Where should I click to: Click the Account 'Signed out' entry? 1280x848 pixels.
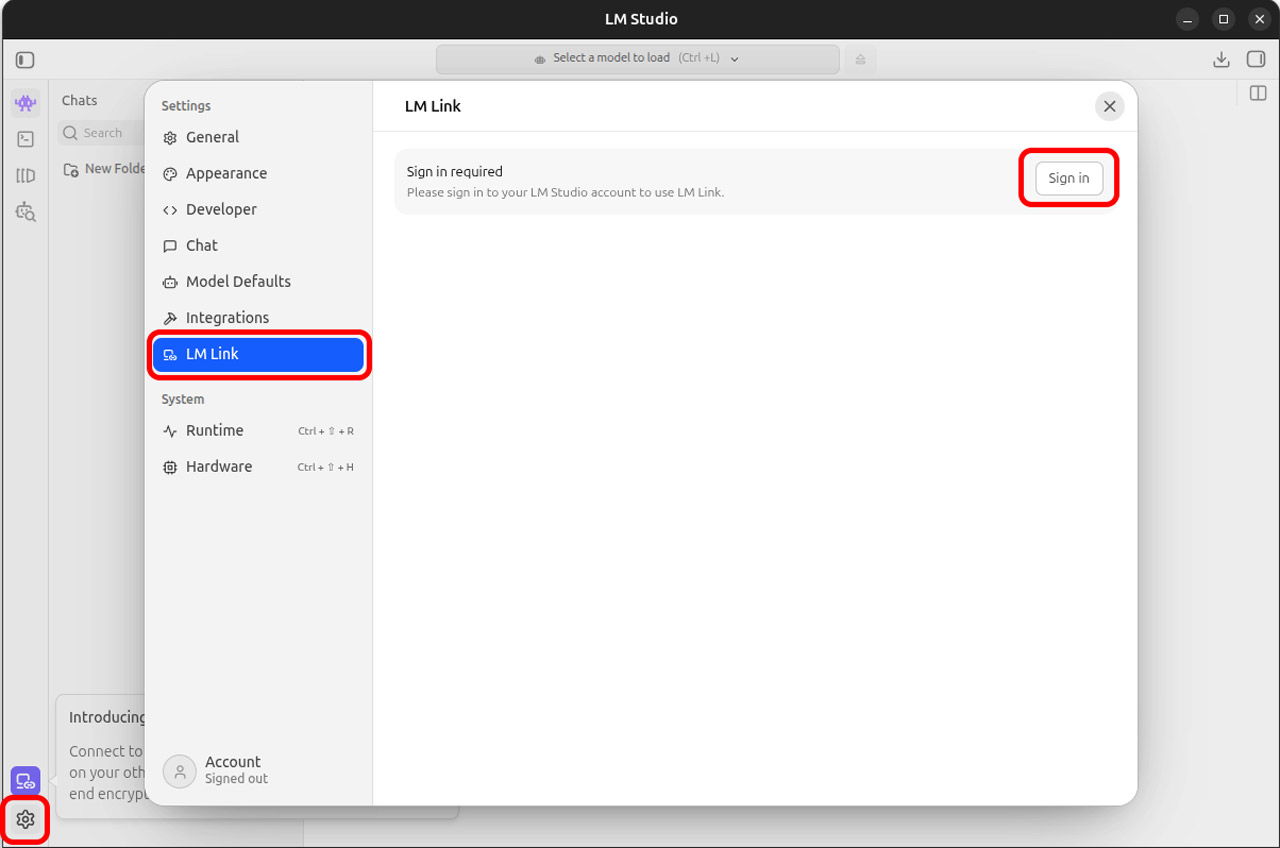pyautogui.click(x=216, y=770)
